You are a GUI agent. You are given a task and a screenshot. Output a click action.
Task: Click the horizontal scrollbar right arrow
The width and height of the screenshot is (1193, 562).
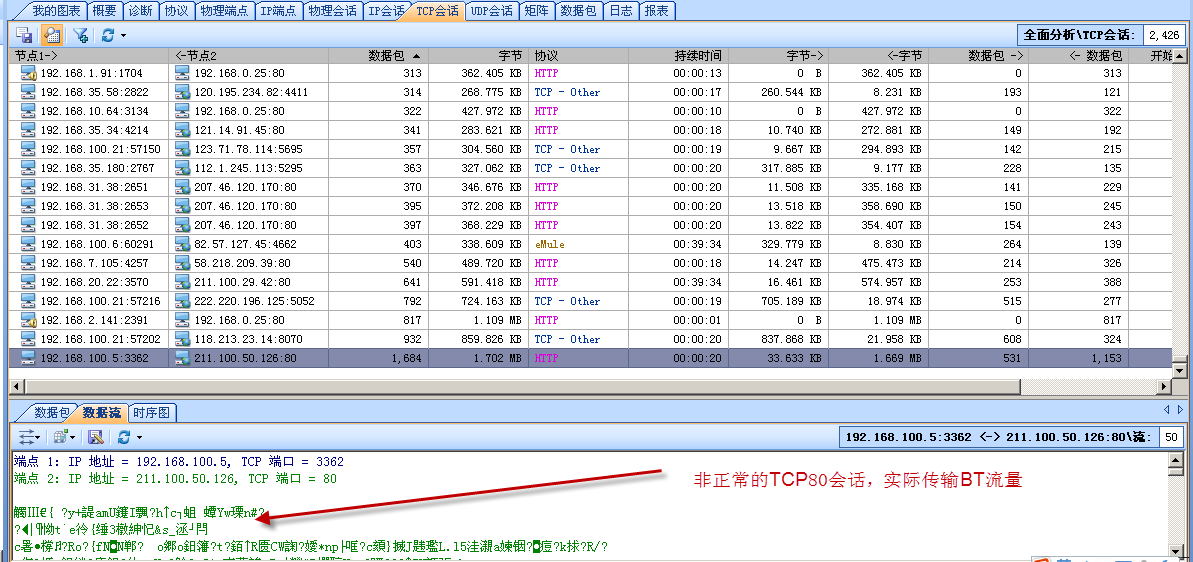coord(1164,387)
